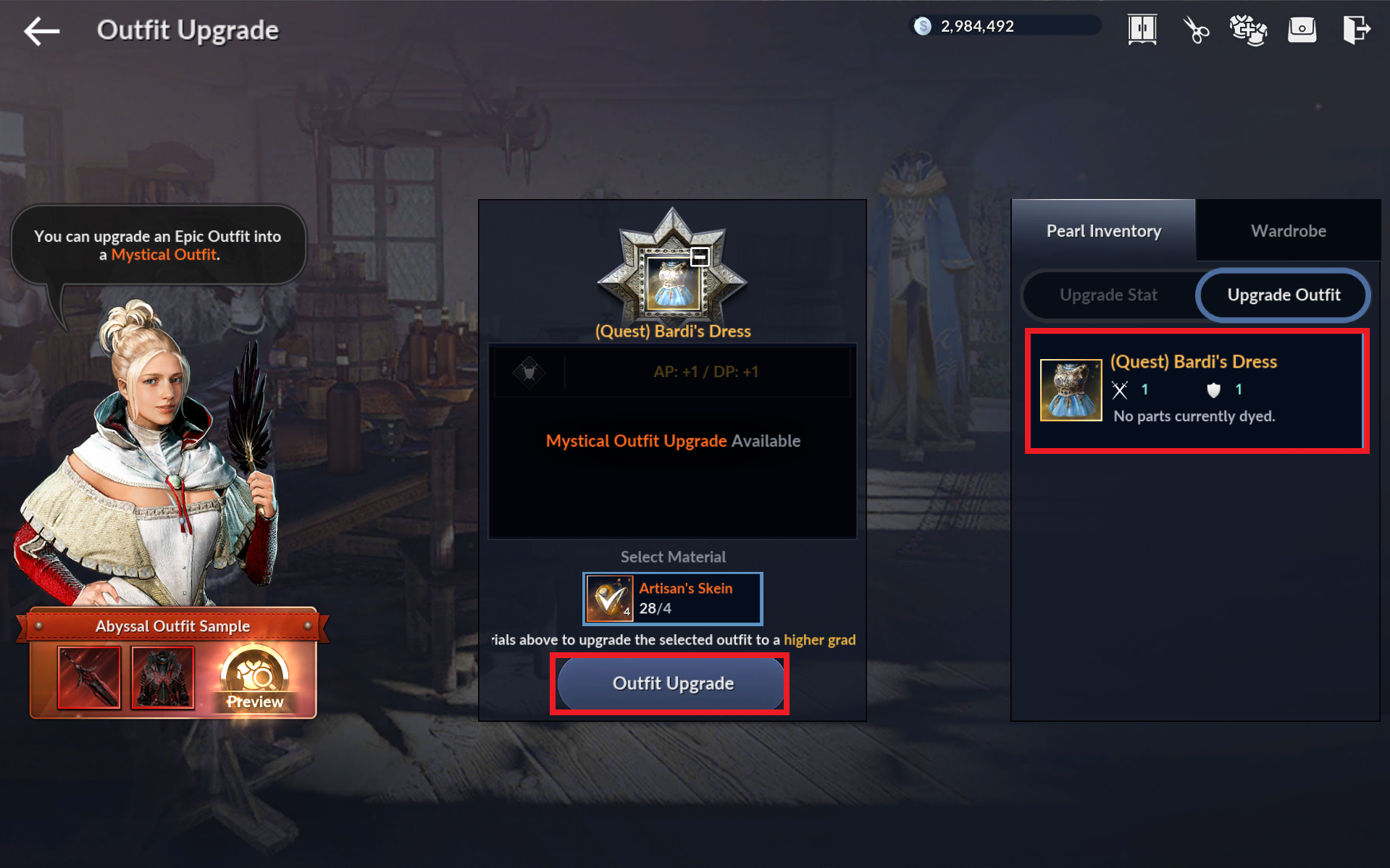The height and width of the screenshot is (868, 1390).
Task: Click the Abyssal outfit Preview button
Action: tap(254, 678)
